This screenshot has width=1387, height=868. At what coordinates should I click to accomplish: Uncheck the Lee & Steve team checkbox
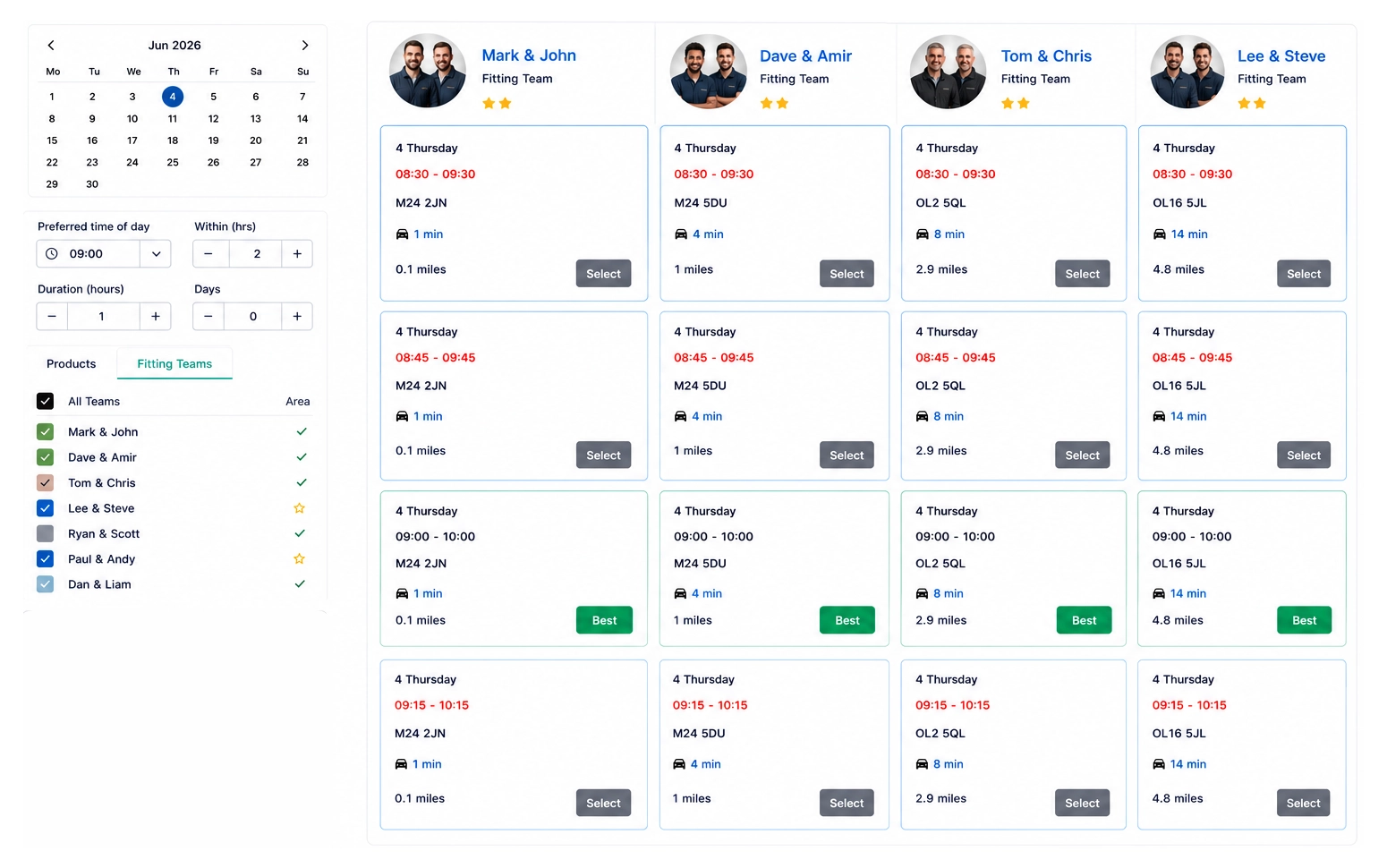[46, 508]
